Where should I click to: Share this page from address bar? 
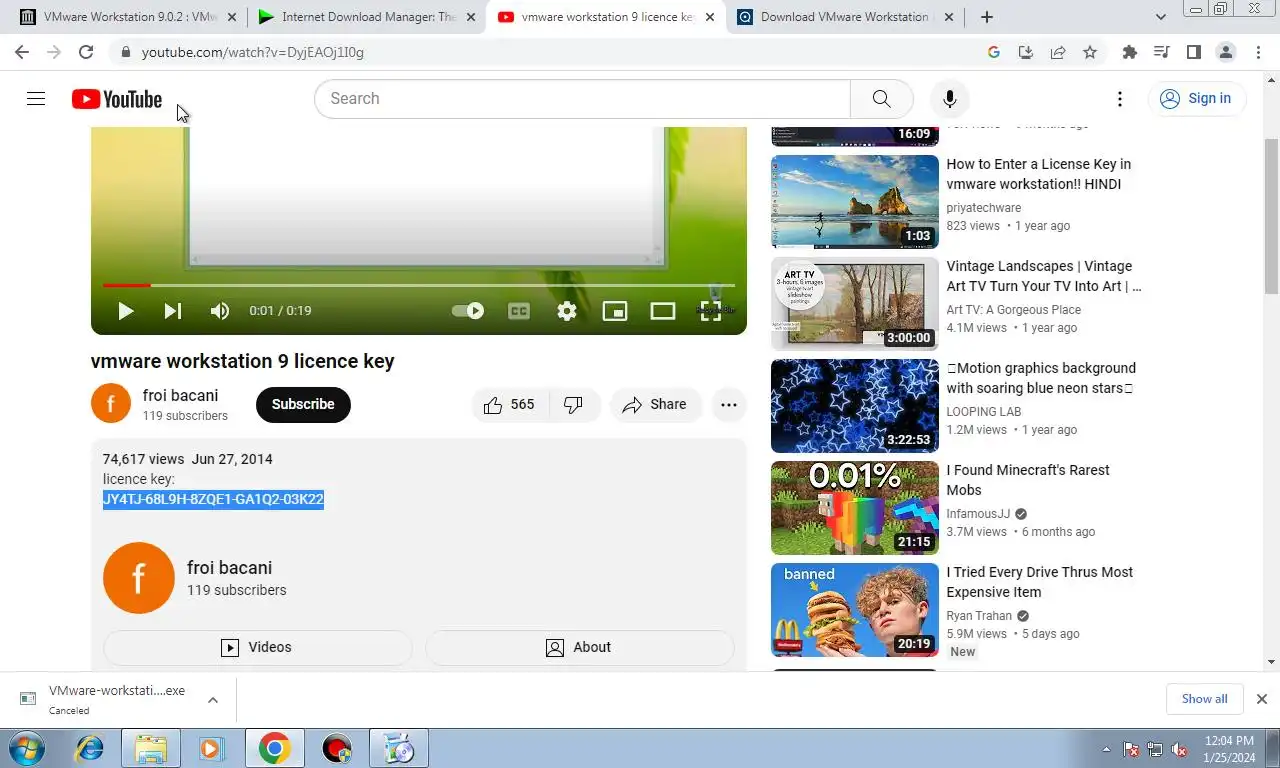[1058, 52]
